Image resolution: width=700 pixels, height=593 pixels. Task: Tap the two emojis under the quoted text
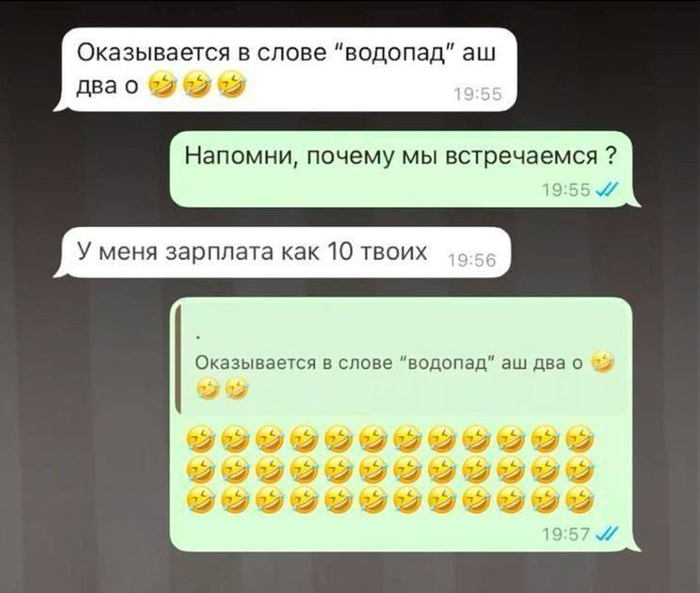click(x=222, y=388)
